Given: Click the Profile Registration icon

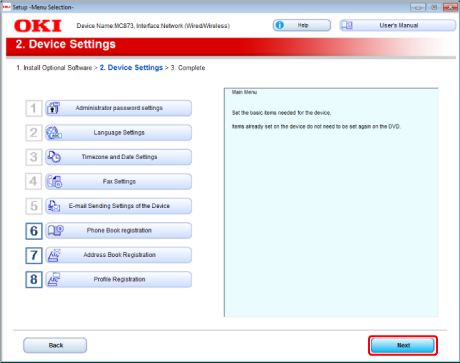Looking at the screenshot, I should point(54,279).
